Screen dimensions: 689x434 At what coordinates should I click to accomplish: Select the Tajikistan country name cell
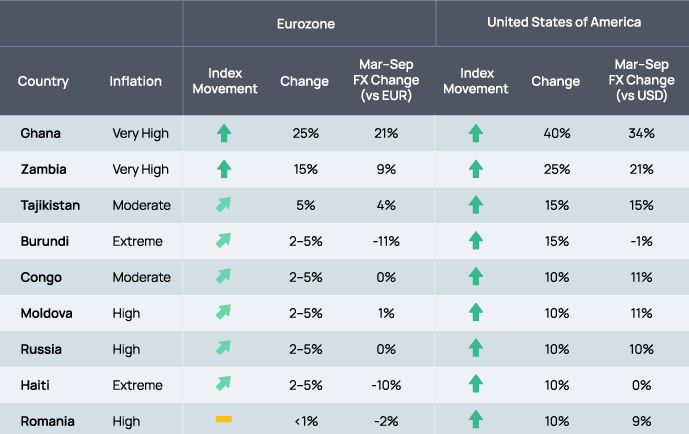(x=50, y=205)
